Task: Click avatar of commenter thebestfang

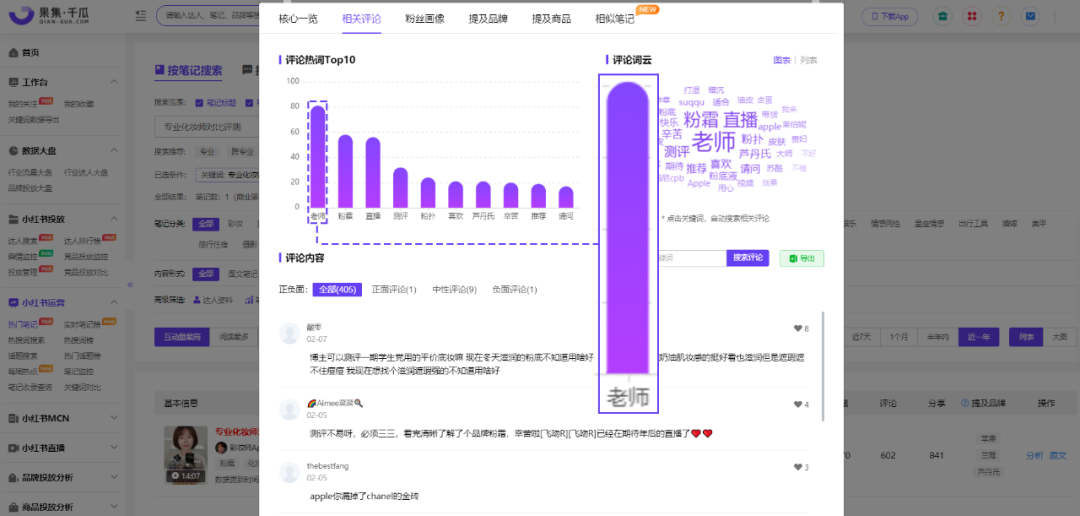Action: (289, 472)
